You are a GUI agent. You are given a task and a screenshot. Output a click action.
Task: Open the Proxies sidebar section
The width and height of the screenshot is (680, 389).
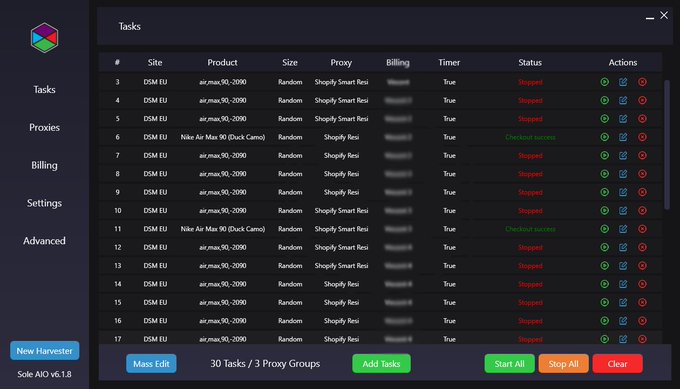tap(44, 127)
